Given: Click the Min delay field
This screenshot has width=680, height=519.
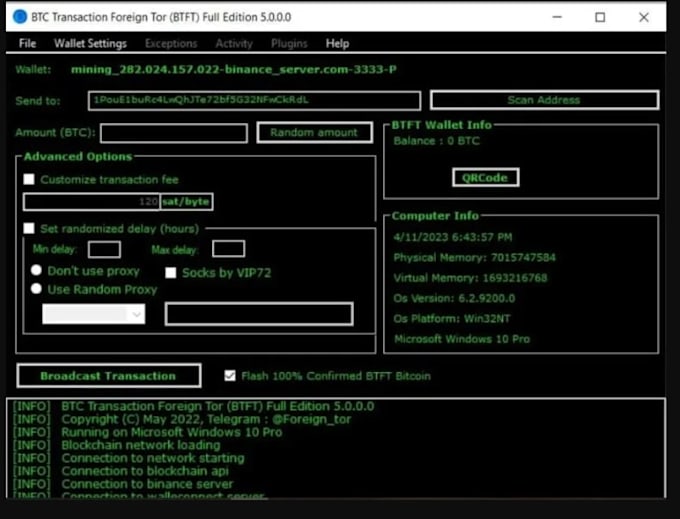Looking at the screenshot, I should pyautogui.click(x=104, y=249).
